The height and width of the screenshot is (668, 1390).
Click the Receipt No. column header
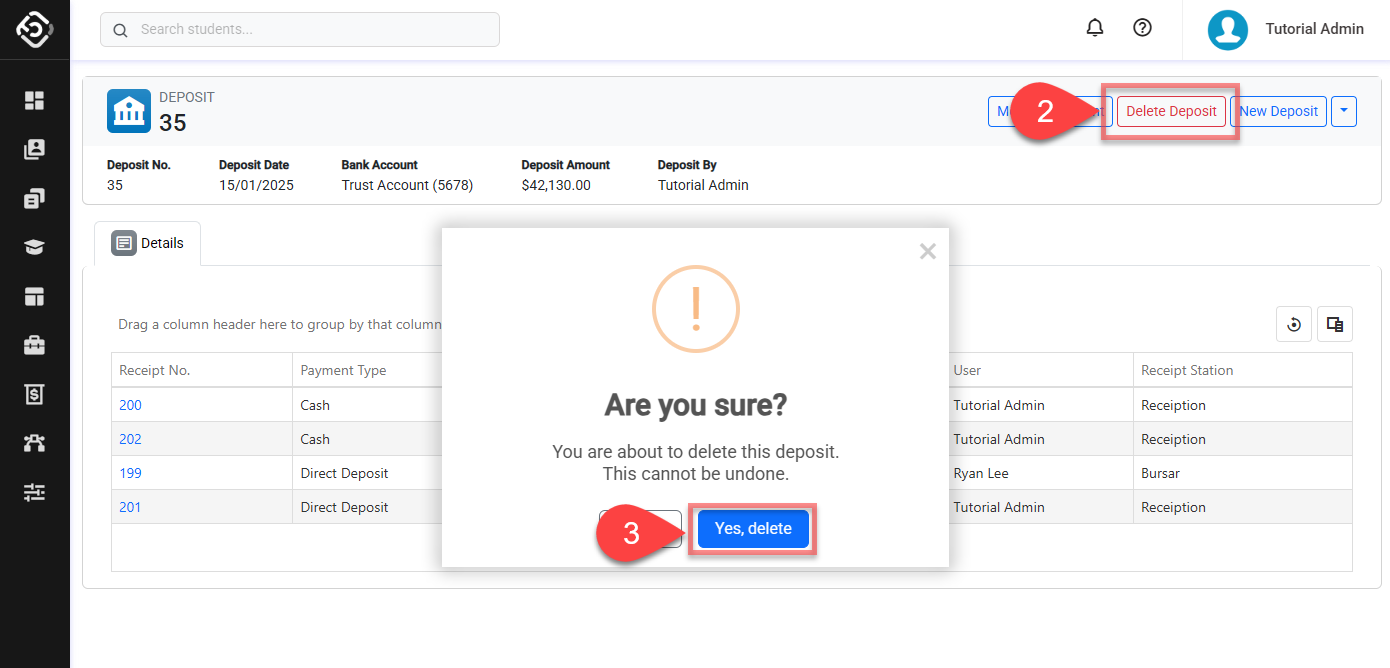(x=154, y=370)
